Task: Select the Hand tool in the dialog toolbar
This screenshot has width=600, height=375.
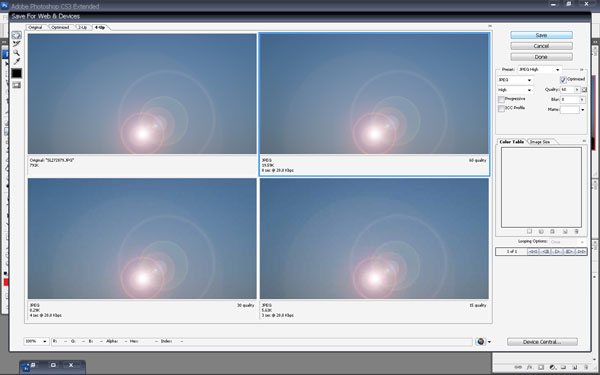Action: click(16, 35)
